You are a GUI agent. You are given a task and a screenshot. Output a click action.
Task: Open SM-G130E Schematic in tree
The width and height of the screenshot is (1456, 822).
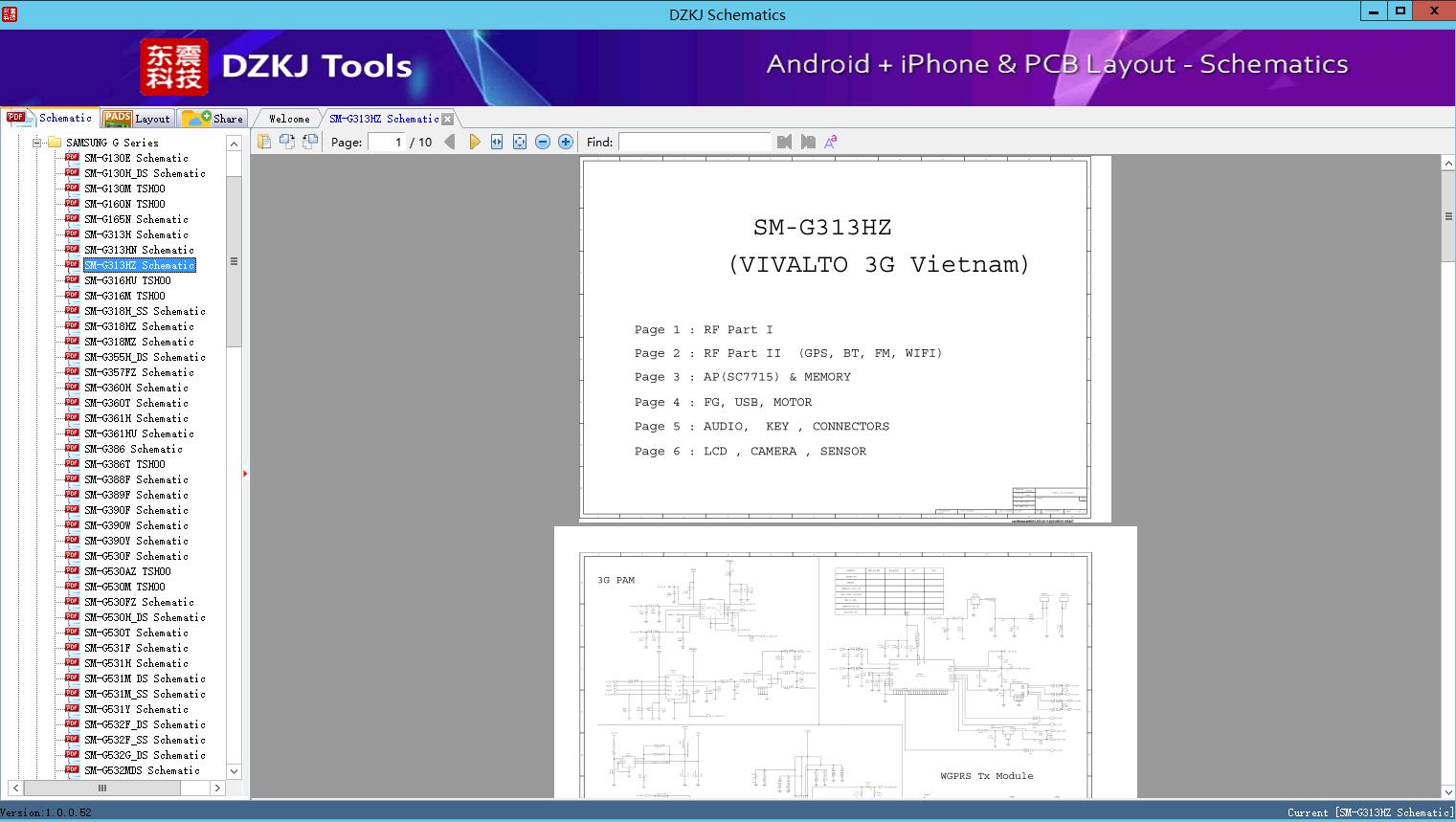point(136,158)
